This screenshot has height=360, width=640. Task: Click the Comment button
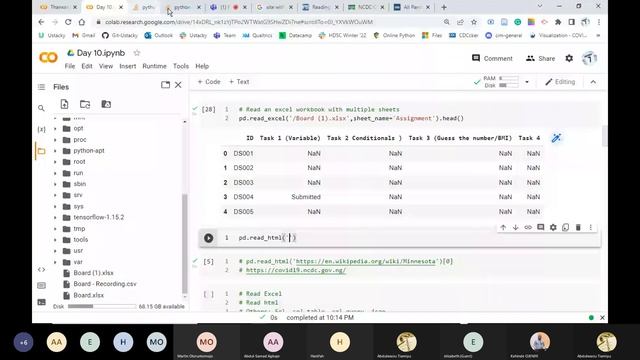tap(492, 58)
